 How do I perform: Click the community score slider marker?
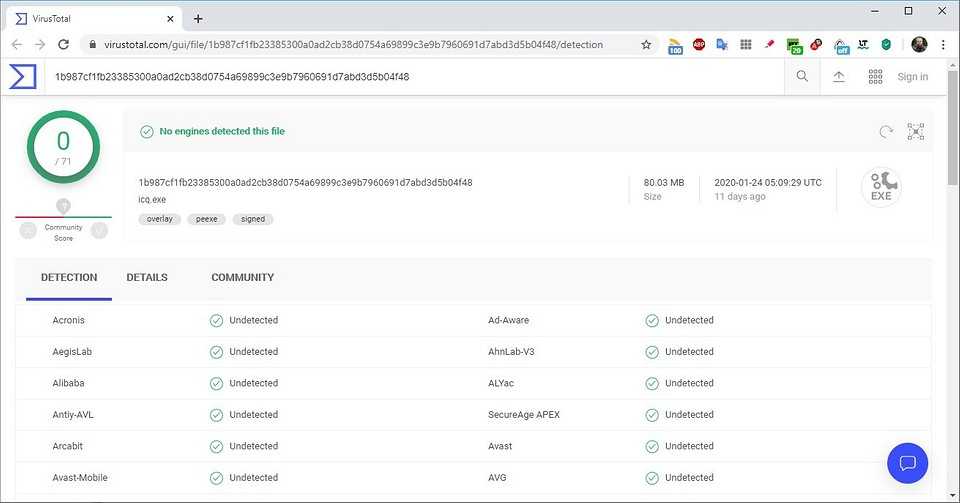63,206
